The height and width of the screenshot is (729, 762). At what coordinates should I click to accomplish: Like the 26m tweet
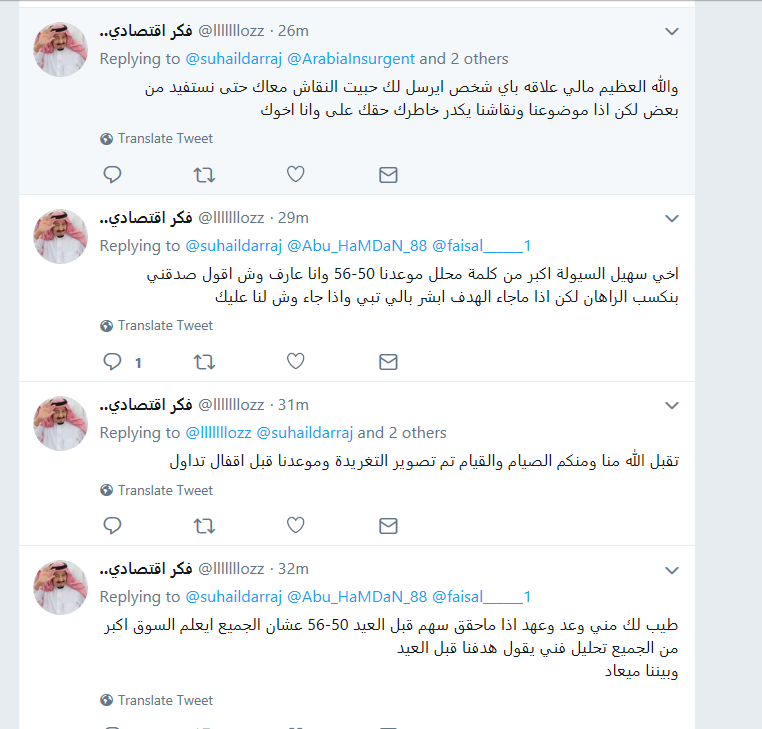coord(295,174)
